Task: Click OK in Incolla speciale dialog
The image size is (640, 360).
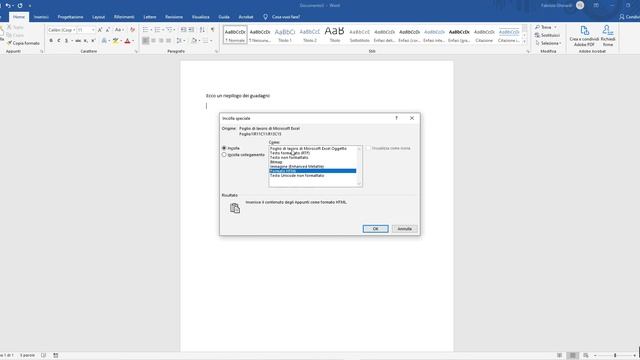Action: [376, 229]
